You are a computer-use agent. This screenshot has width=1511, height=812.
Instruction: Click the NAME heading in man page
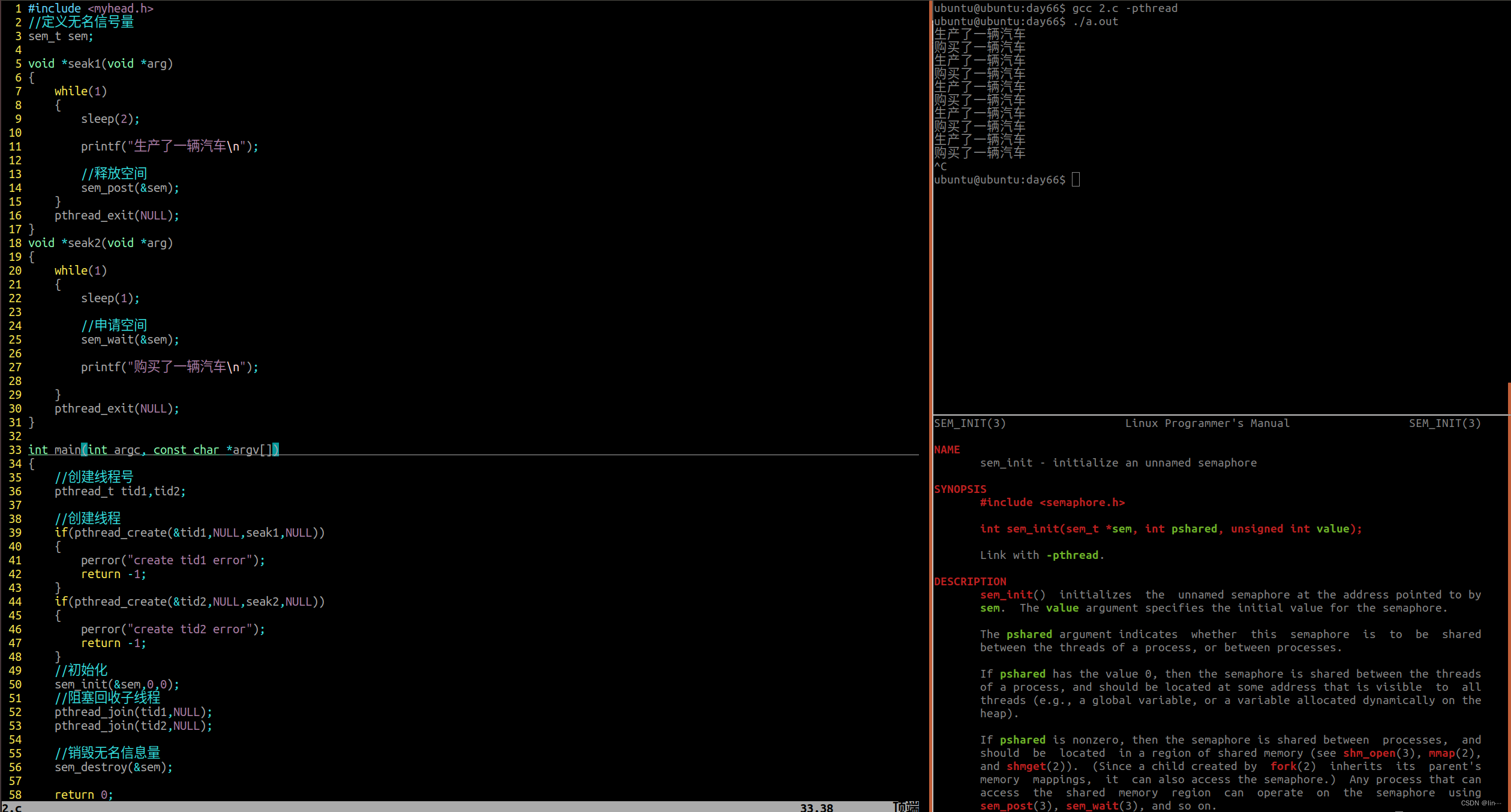(947, 449)
